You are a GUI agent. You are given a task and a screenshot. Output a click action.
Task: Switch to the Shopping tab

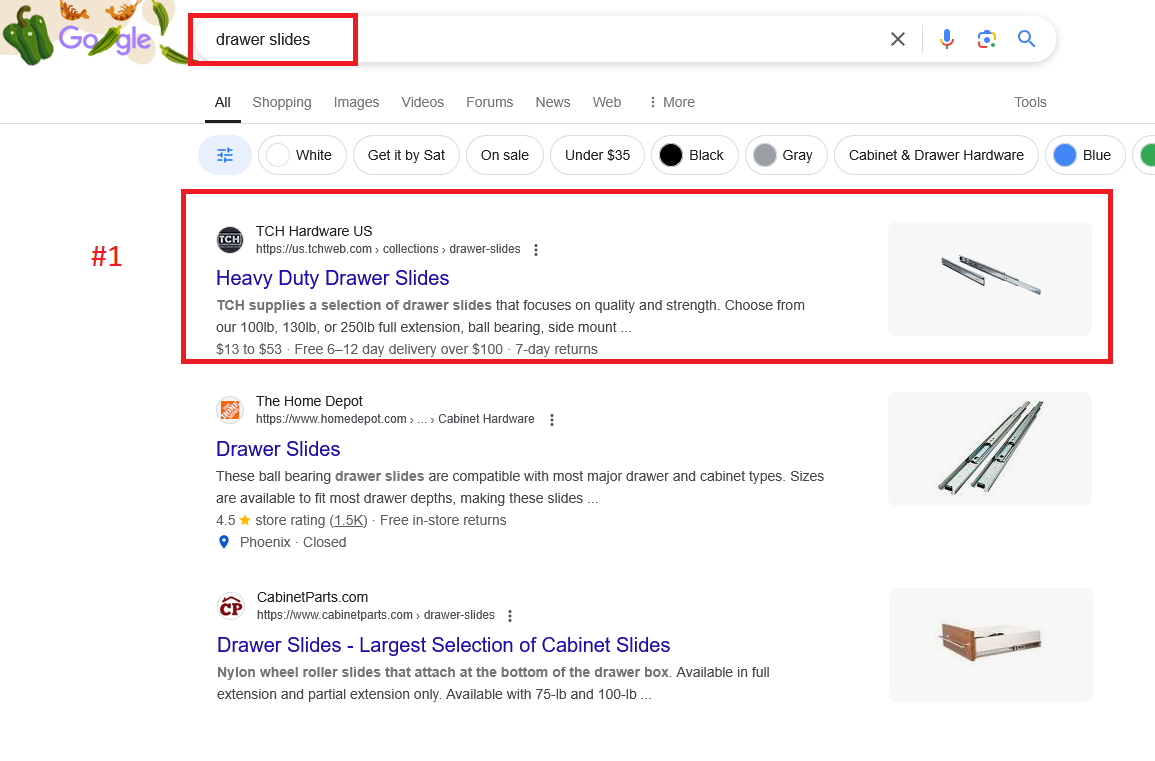coord(281,102)
